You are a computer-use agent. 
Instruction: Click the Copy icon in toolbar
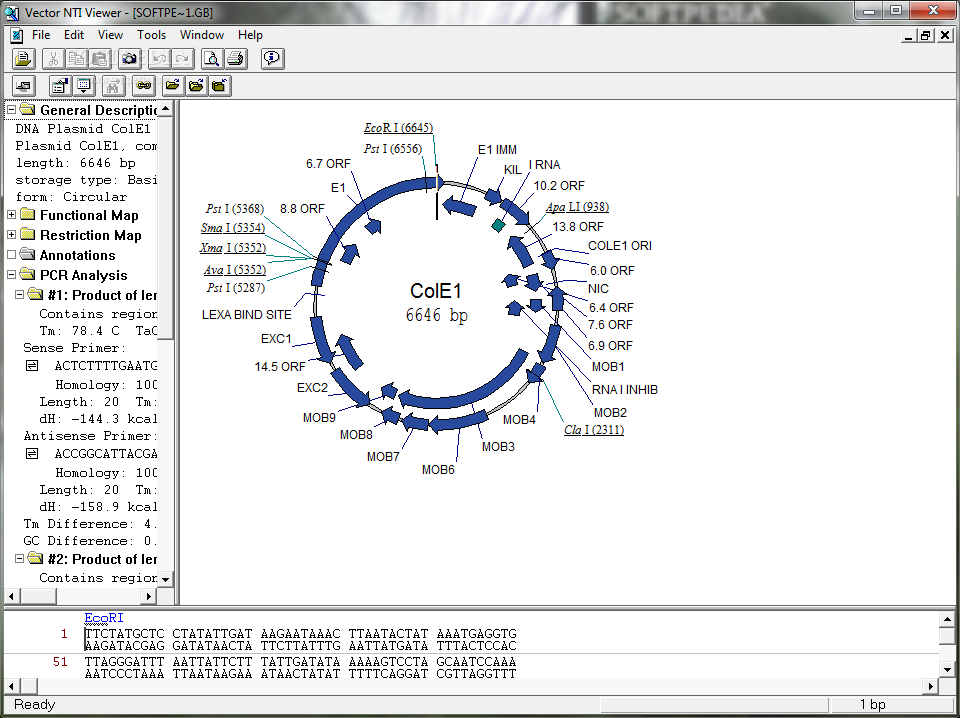coord(76,59)
